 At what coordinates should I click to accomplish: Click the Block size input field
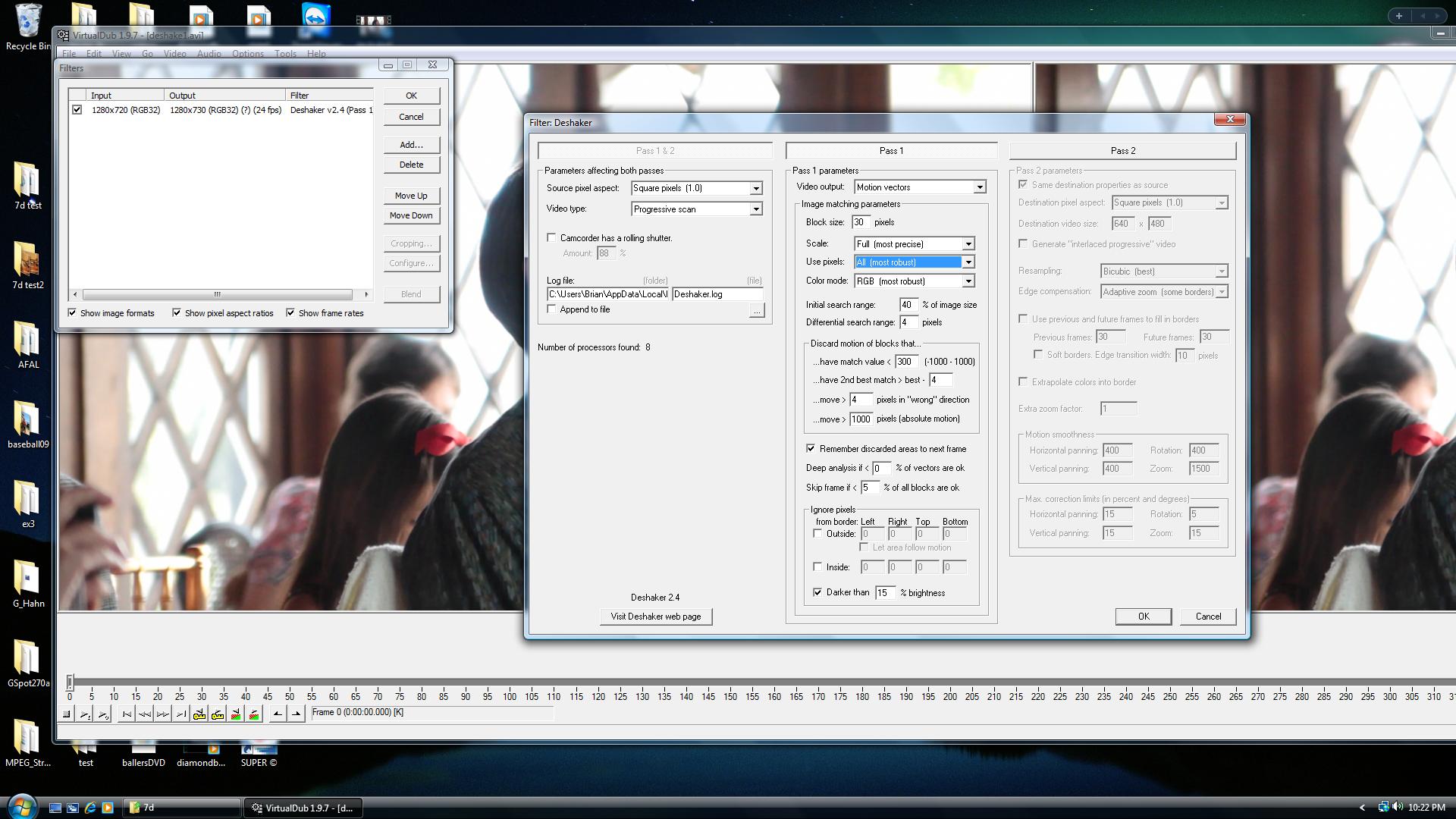[x=860, y=222]
